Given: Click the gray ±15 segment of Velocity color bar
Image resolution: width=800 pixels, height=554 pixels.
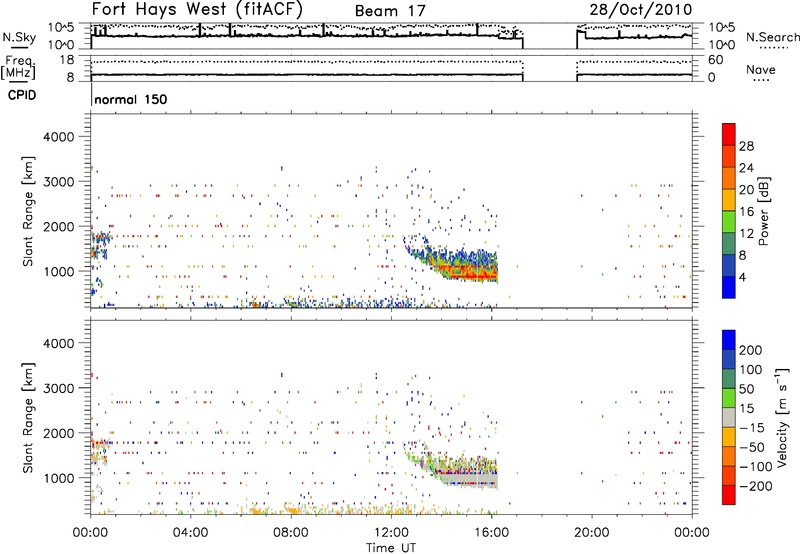Looking at the screenshot, I should coord(729,417).
